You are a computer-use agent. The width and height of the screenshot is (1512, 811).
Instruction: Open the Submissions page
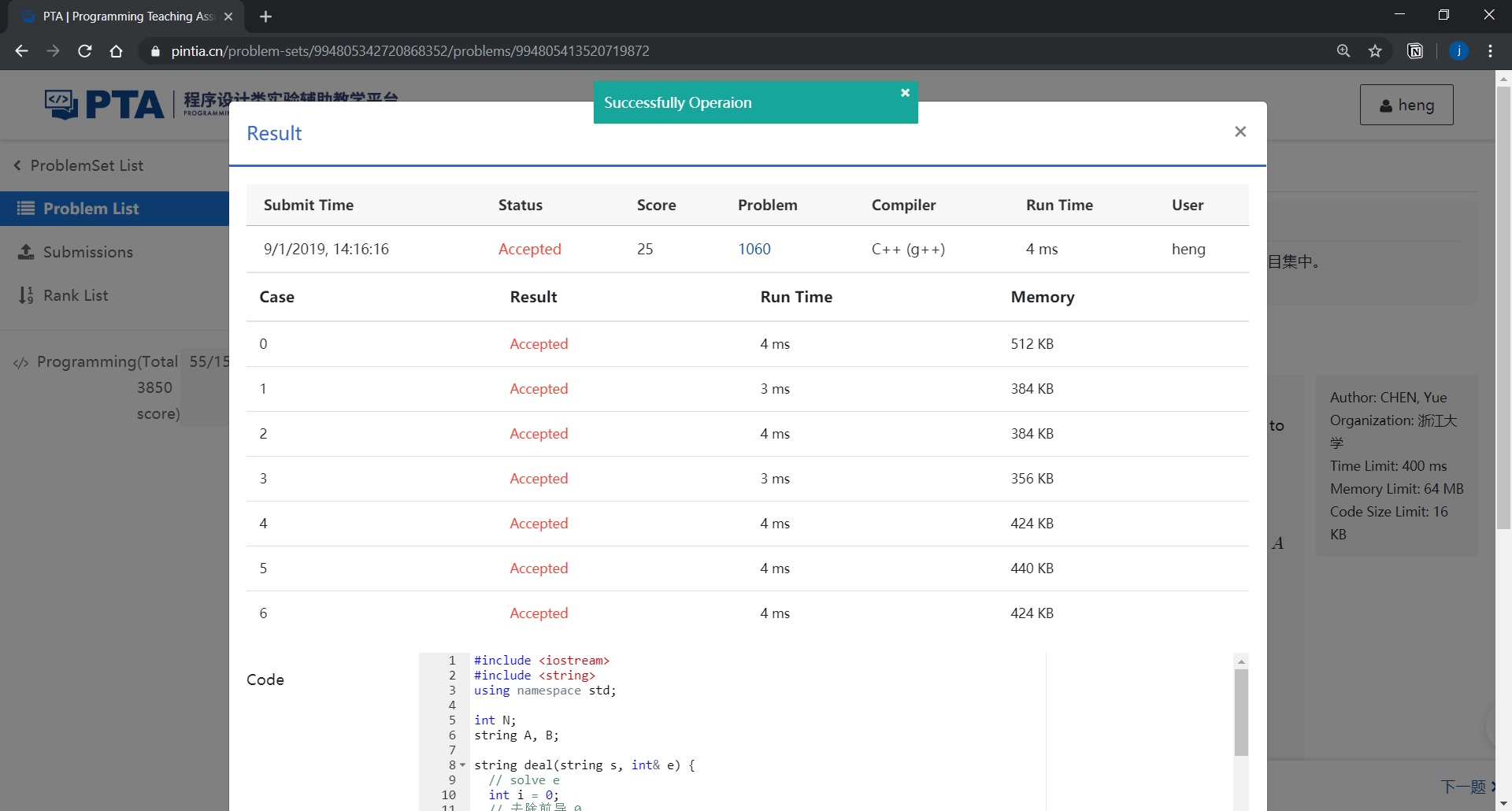[76, 252]
